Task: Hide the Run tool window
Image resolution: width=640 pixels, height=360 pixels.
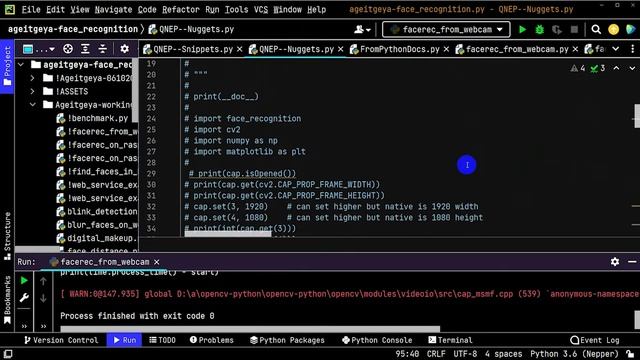Action: pos(632,262)
